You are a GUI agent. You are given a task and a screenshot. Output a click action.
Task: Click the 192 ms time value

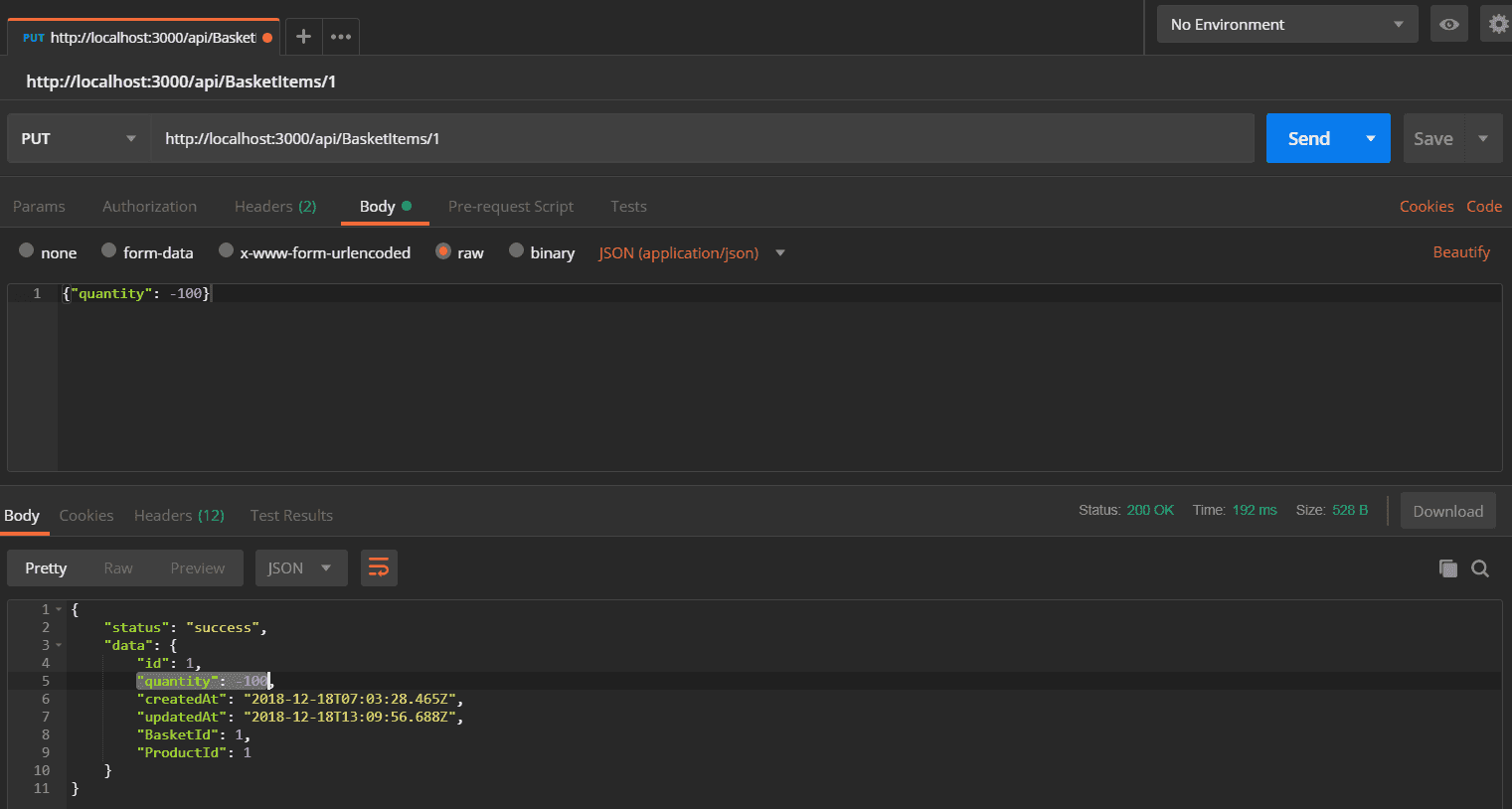click(x=1255, y=510)
